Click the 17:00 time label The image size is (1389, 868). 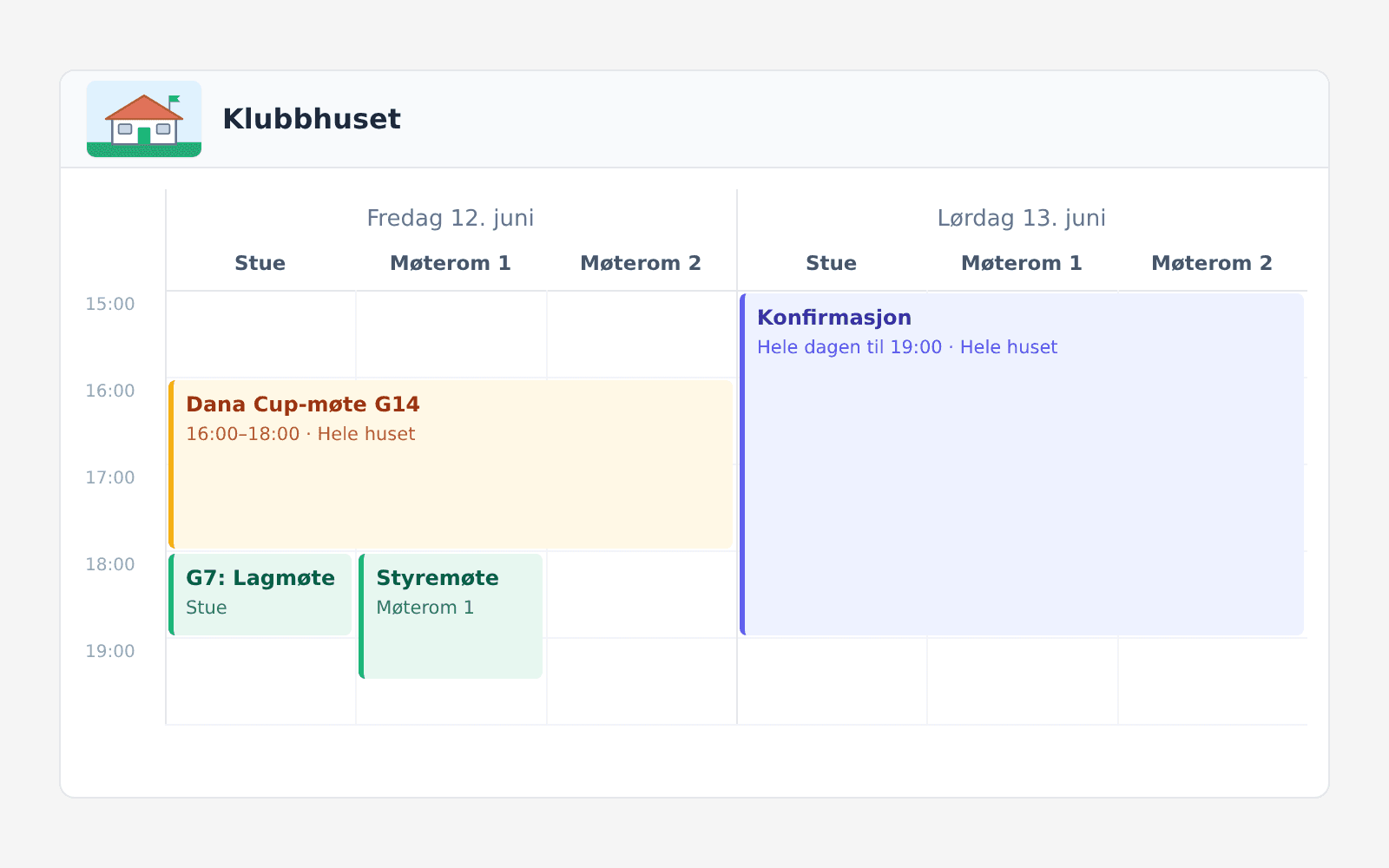pyautogui.click(x=110, y=477)
